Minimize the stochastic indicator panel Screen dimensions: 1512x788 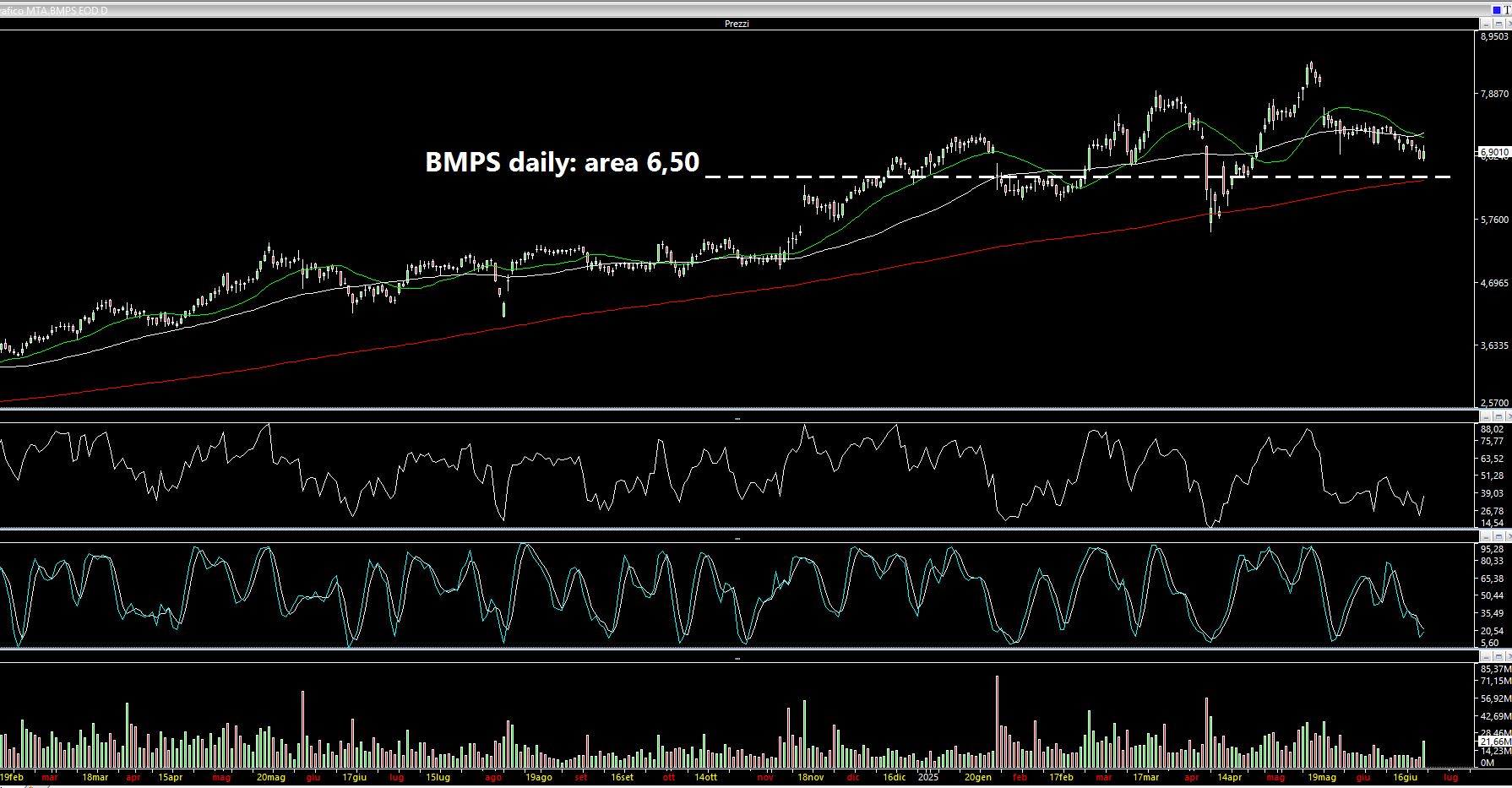1488,537
